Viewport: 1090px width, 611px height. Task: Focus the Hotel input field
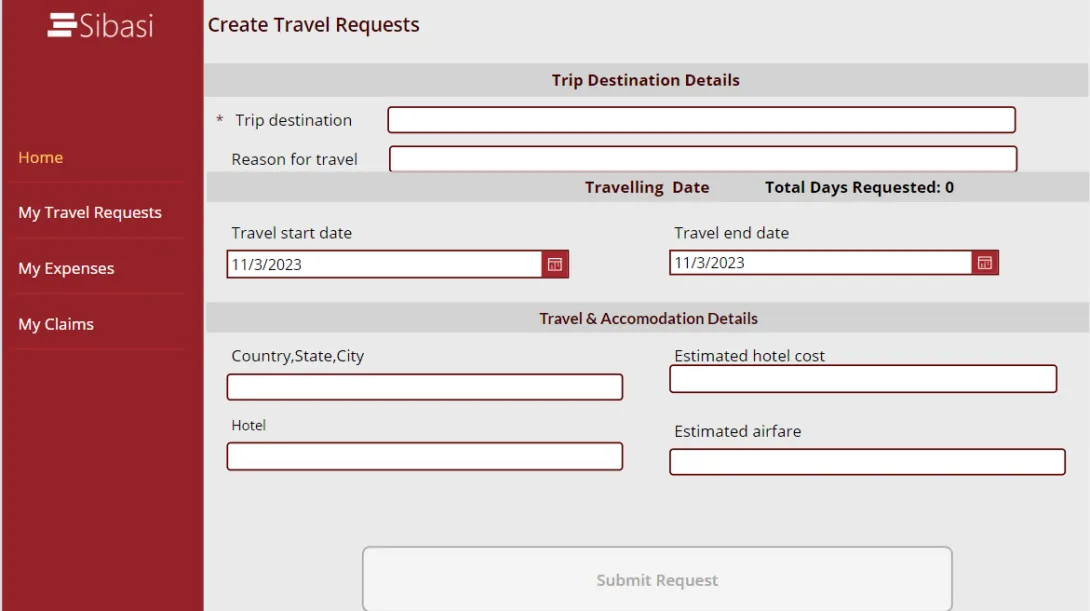(x=425, y=456)
